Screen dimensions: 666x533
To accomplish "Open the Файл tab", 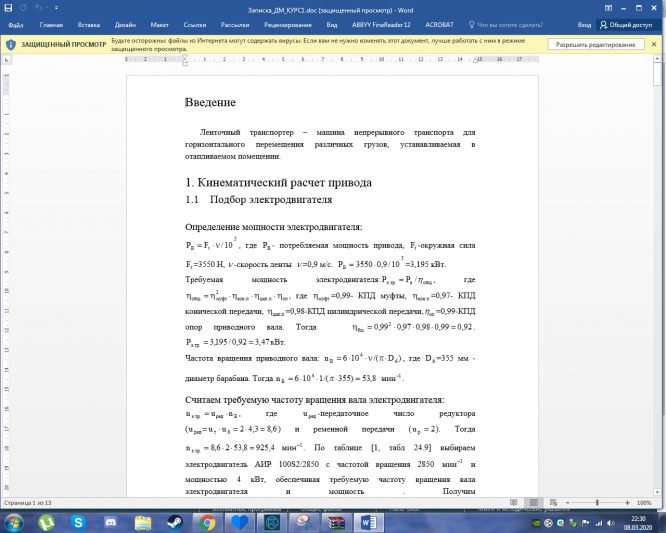I will [16, 25].
